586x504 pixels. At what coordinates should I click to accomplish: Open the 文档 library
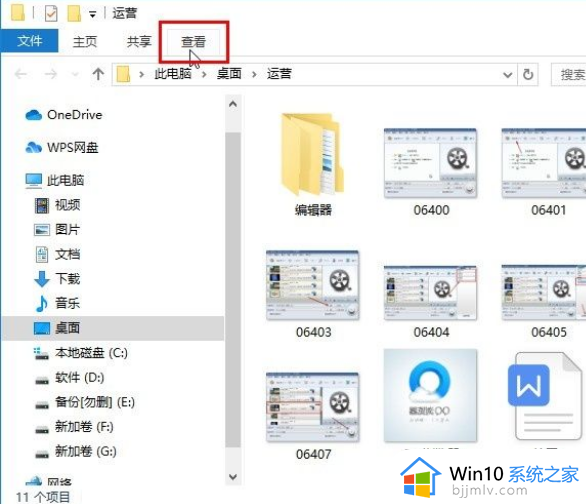tap(67, 254)
